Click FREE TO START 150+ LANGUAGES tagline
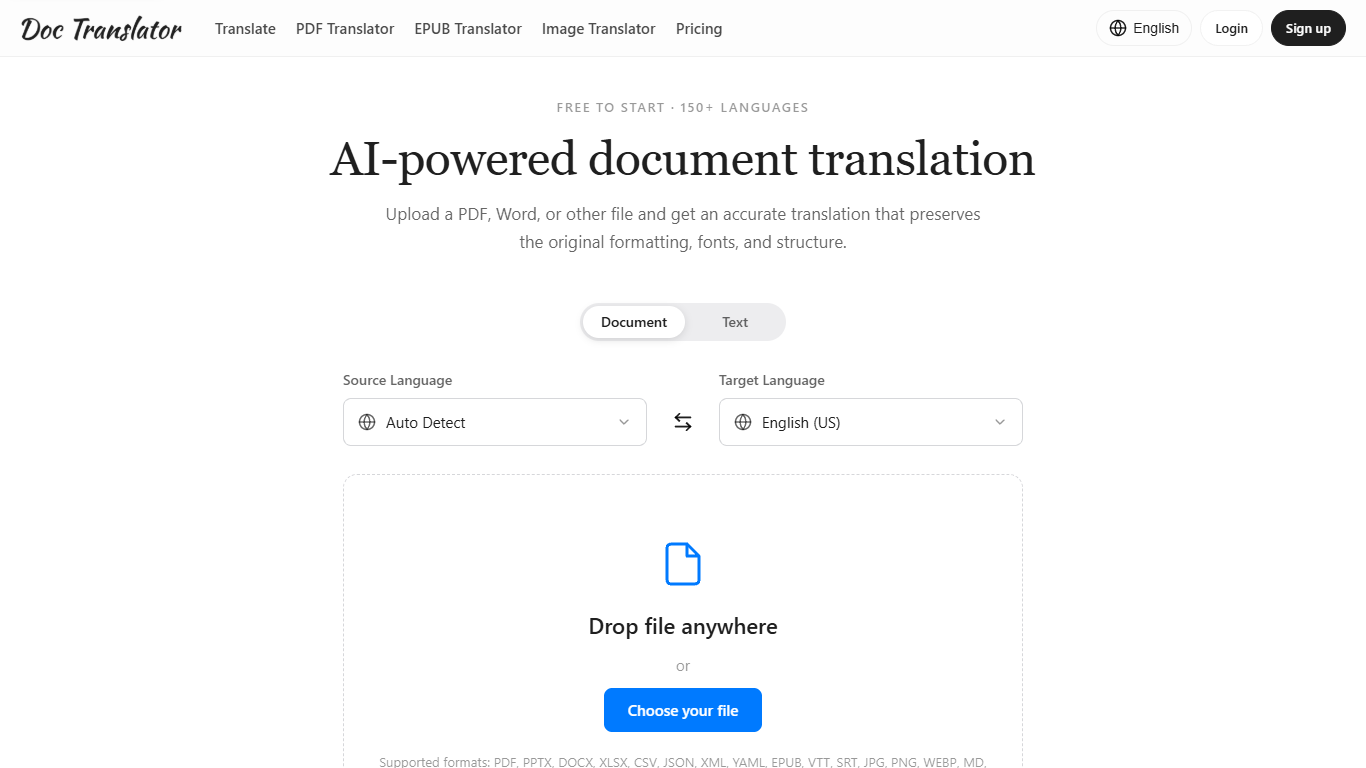Screen dimensions: 1366x768 [x=683, y=108]
